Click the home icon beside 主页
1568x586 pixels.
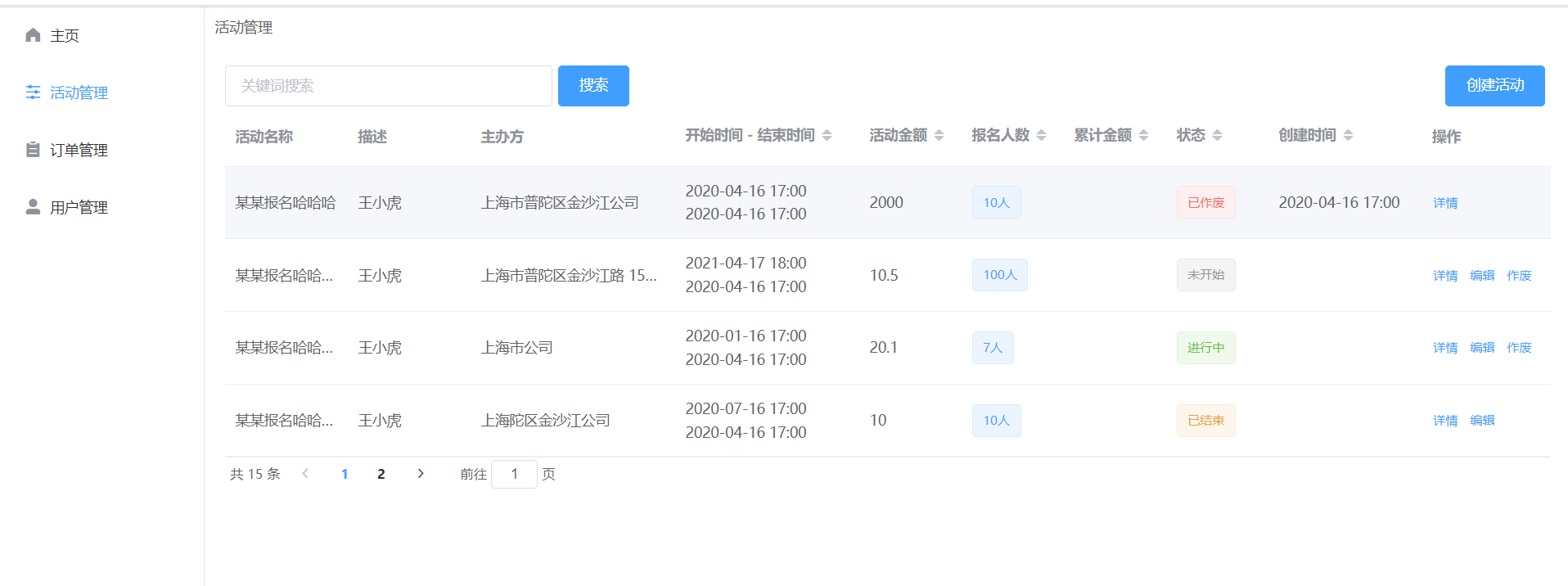point(33,35)
